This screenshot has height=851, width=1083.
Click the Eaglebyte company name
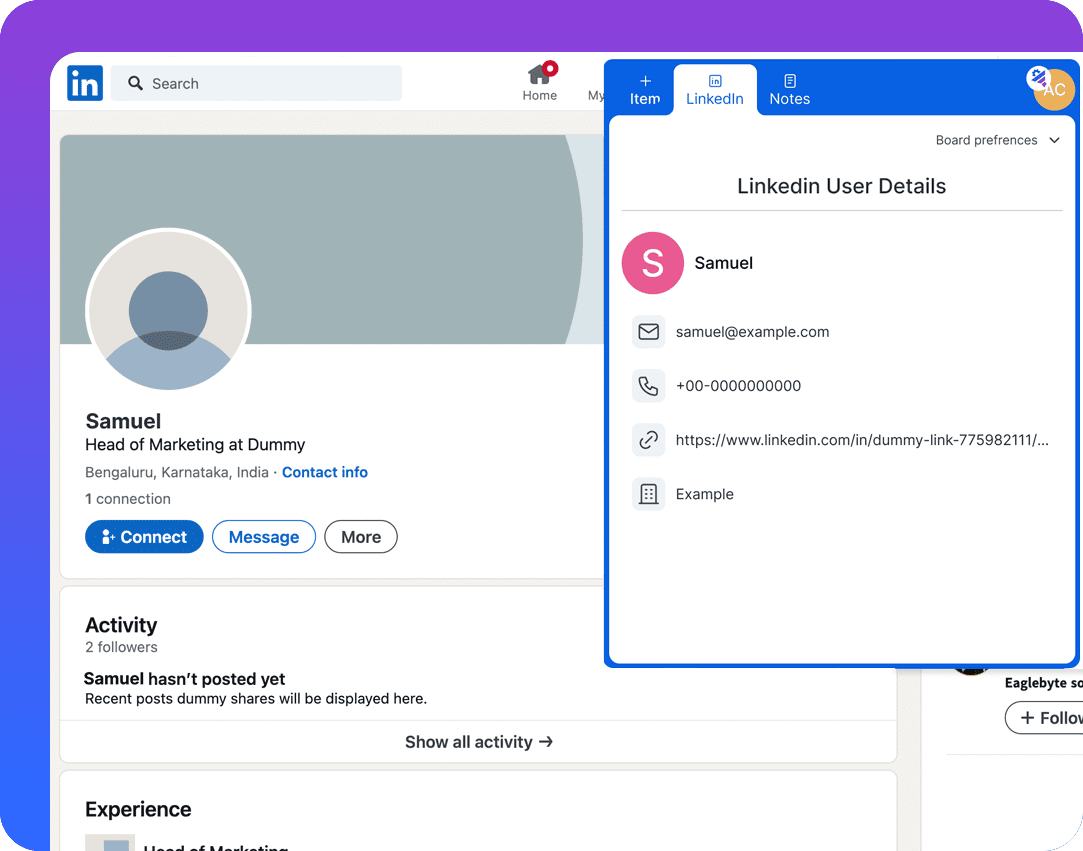[1043, 683]
